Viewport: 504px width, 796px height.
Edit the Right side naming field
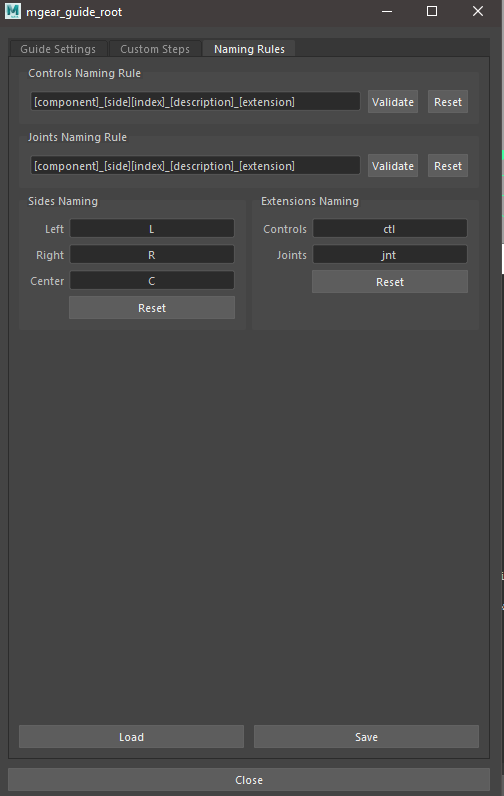coord(152,255)
